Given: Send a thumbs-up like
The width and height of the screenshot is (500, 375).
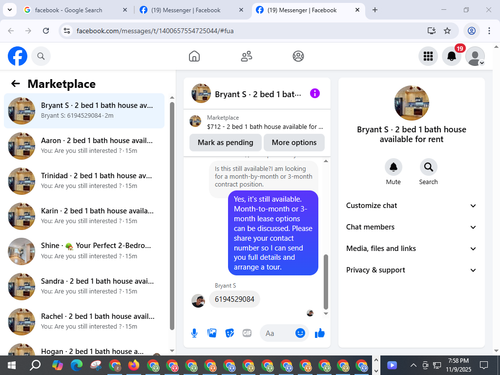Looking at the screenshot, I should point(320,333).
